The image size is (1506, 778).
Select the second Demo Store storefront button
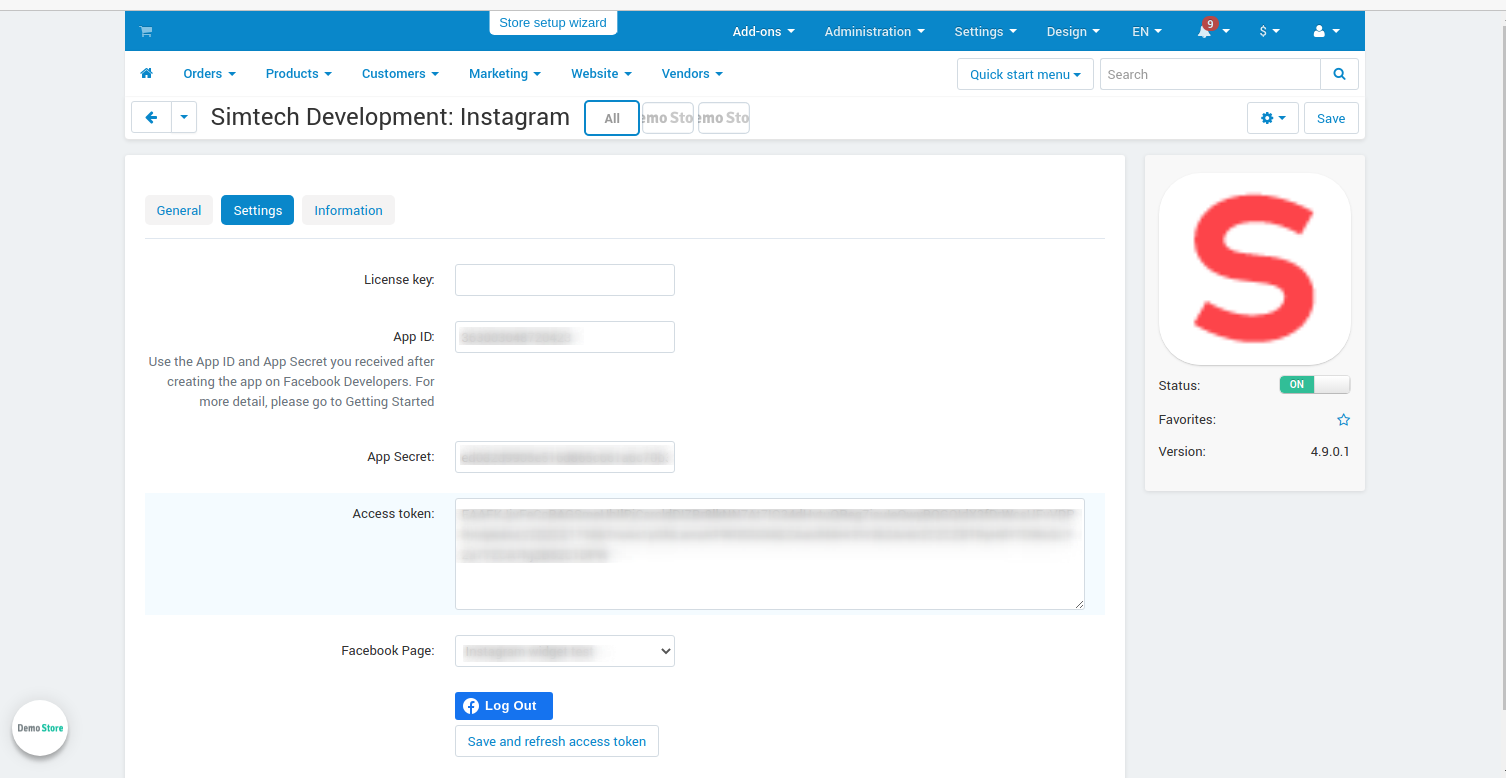(x=724, y=118)
